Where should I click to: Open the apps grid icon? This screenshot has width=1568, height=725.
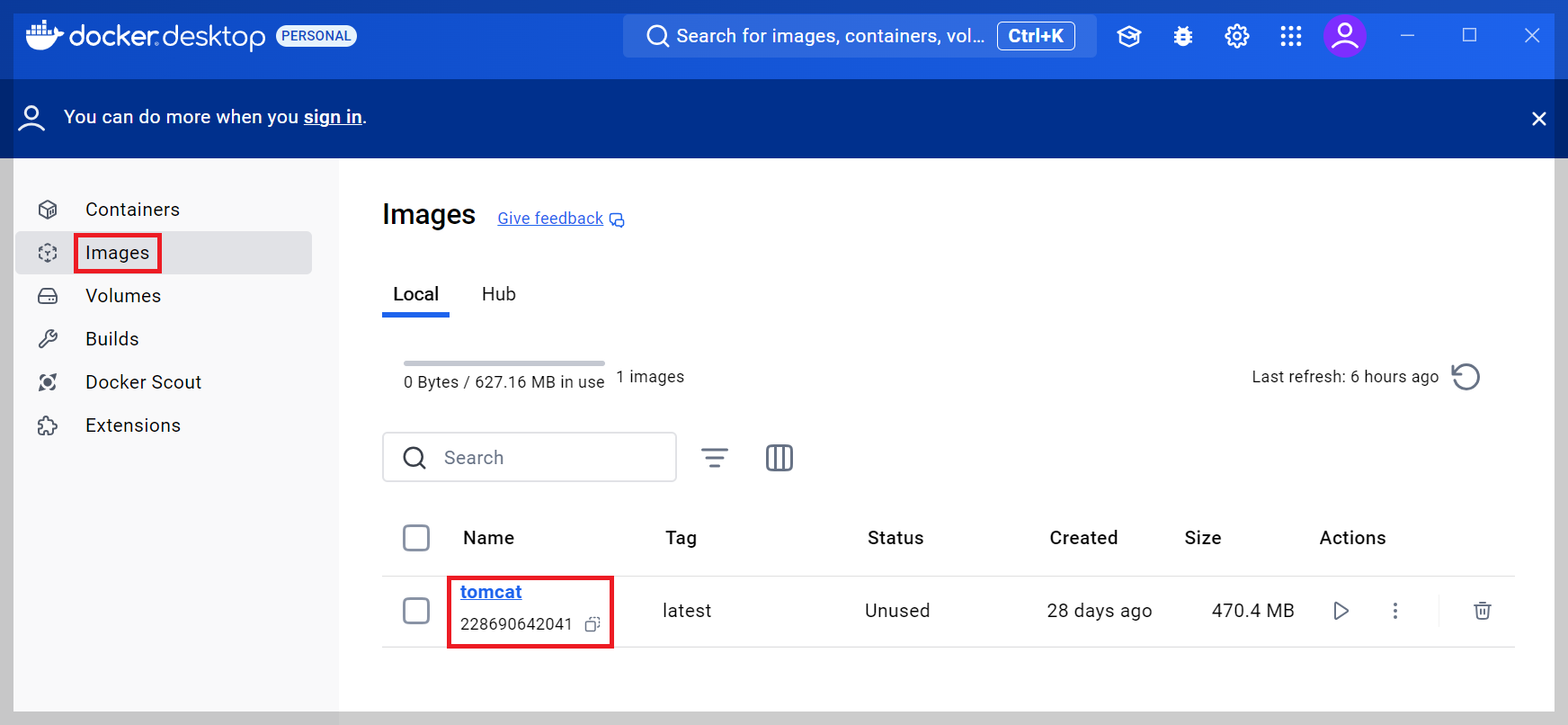1291,36
